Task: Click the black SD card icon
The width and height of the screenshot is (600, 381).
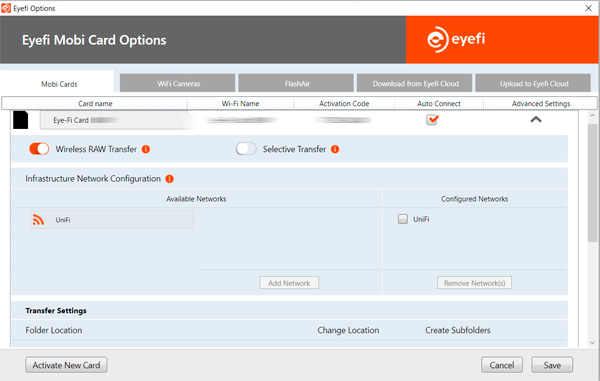Action: pyautogui.click(x=21, y=120)
